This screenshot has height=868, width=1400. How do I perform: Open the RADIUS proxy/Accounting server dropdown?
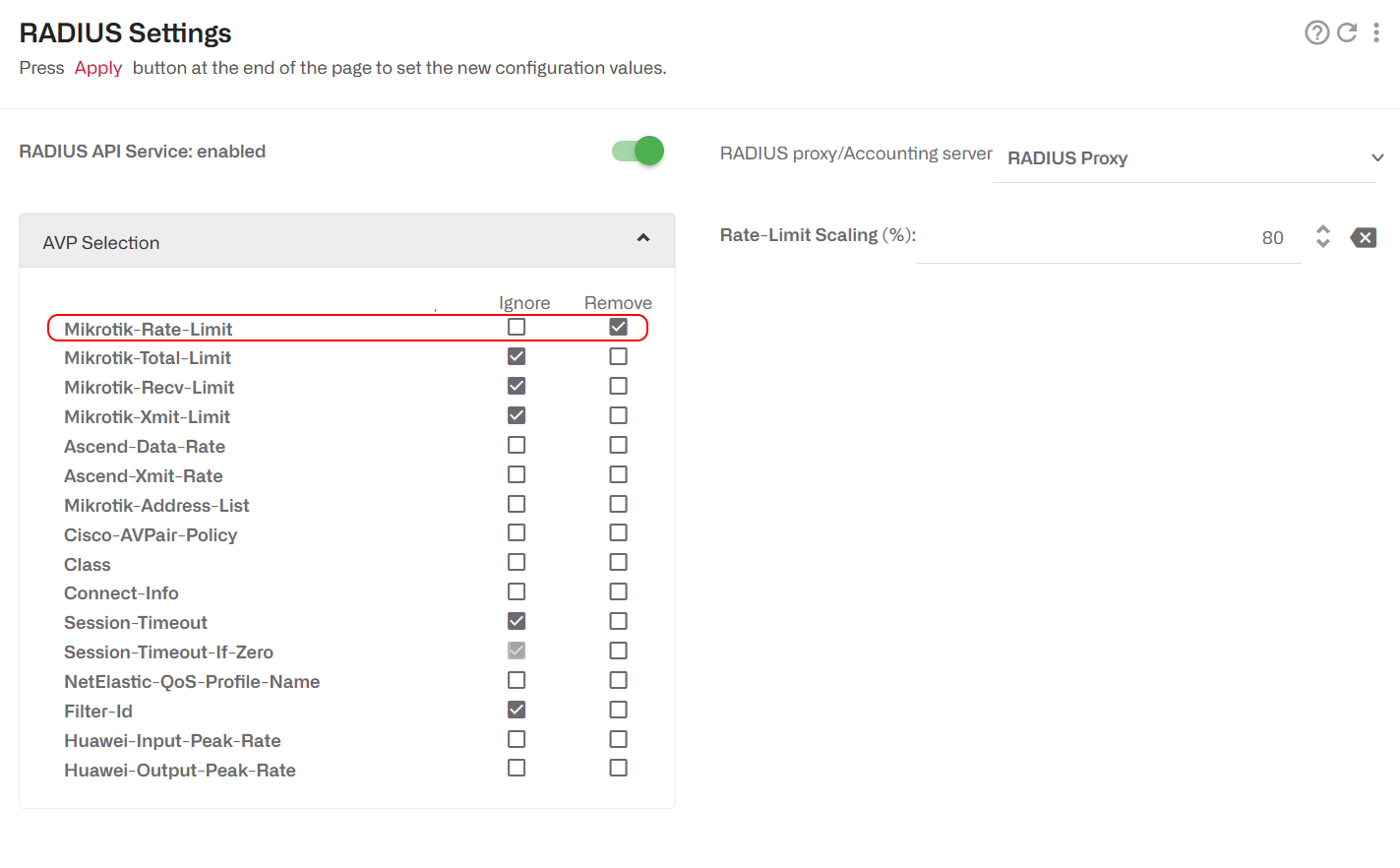[1376, 157]
